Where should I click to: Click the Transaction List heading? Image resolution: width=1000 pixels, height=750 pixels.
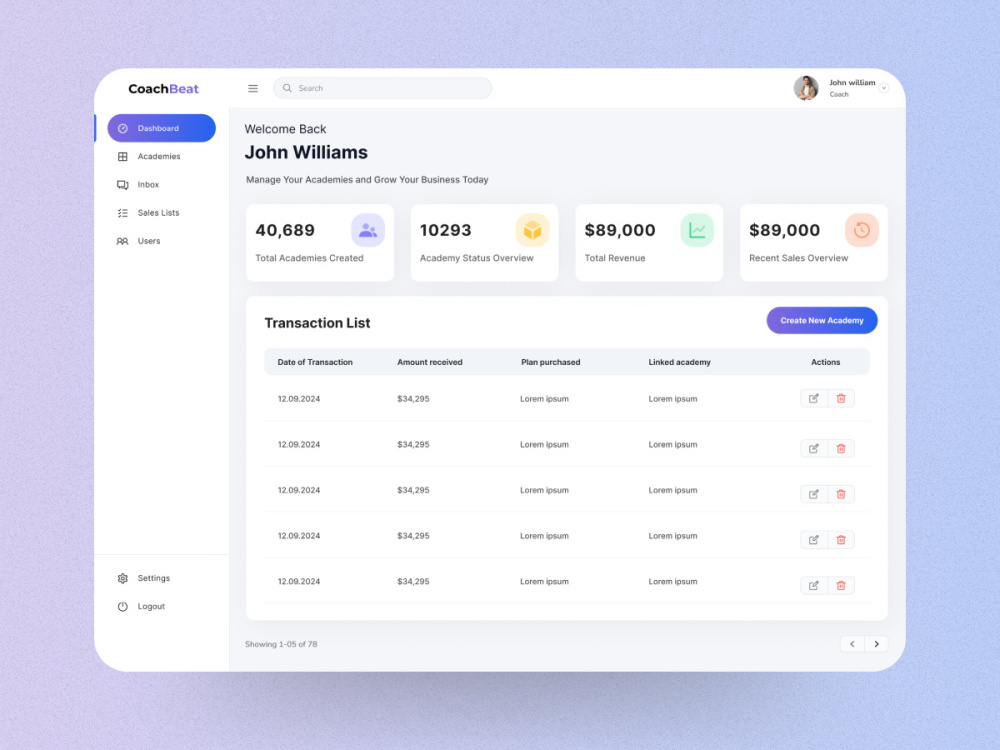pyautogui.click(x=318, y=323)
